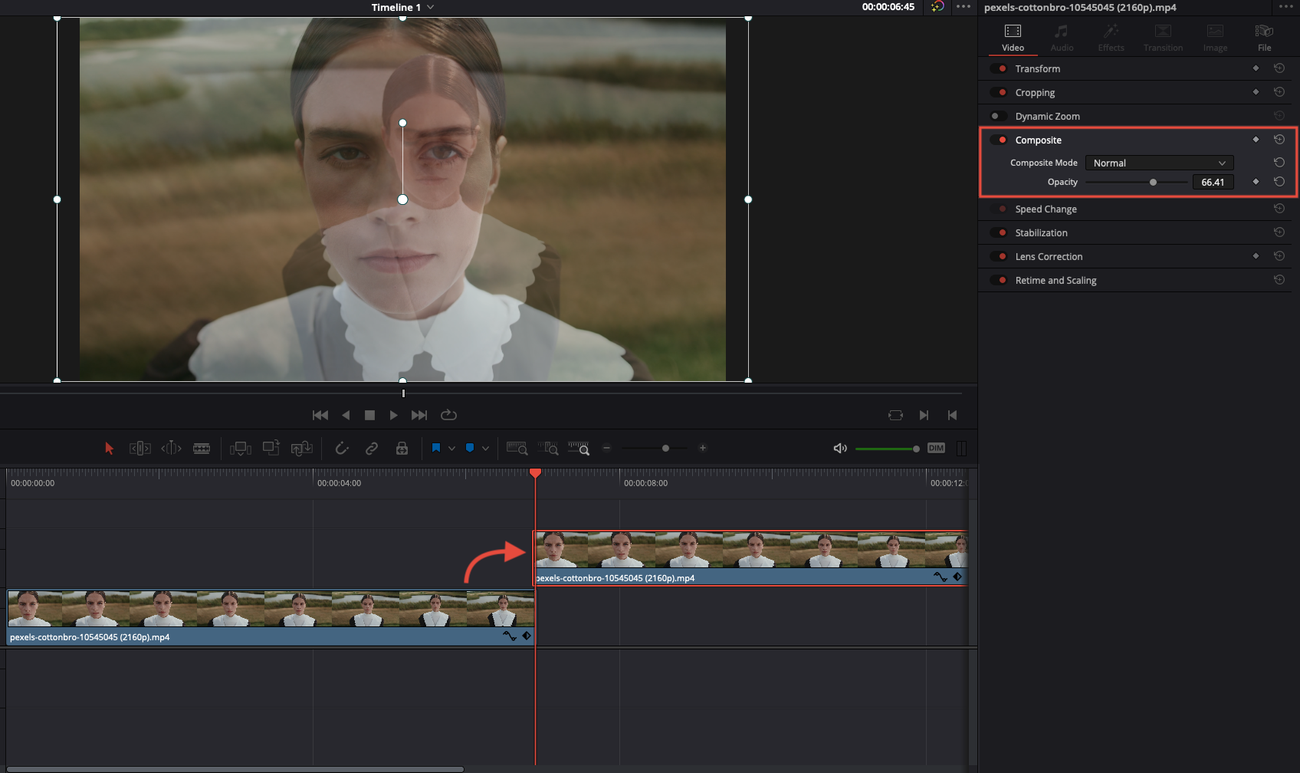Image resolution: width=1300 pixels, height=773 pixels.
Task: Disable the Transform effect toggle
Action: click(x=1000, y=68)
